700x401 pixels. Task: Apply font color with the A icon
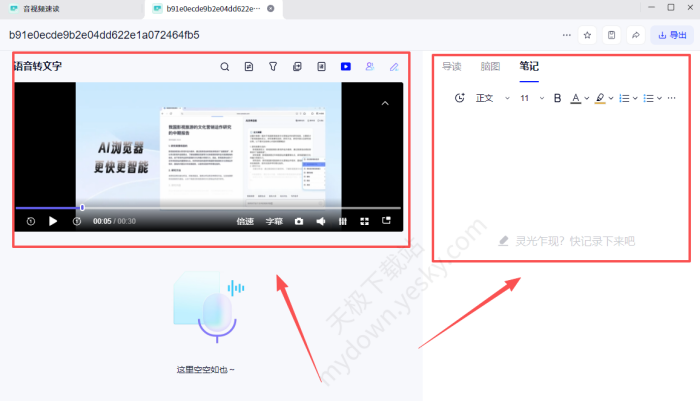(576, 98)
